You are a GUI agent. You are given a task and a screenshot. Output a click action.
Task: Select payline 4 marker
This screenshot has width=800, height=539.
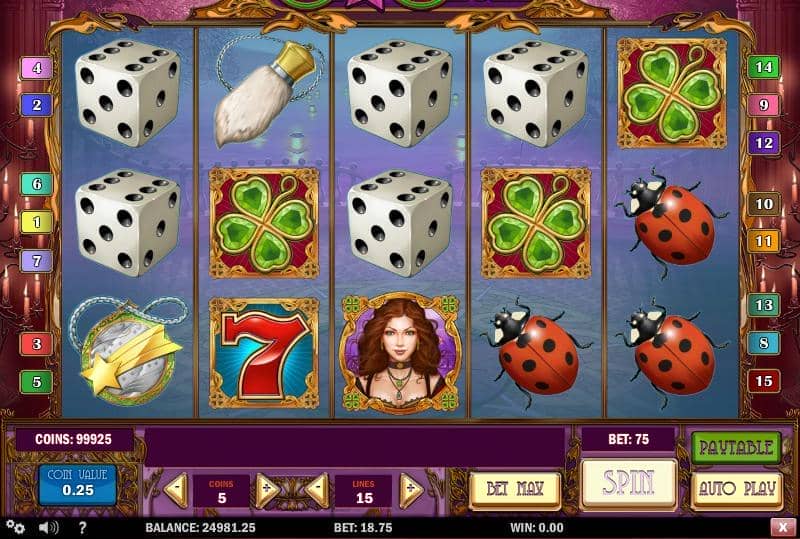(36, 68)
